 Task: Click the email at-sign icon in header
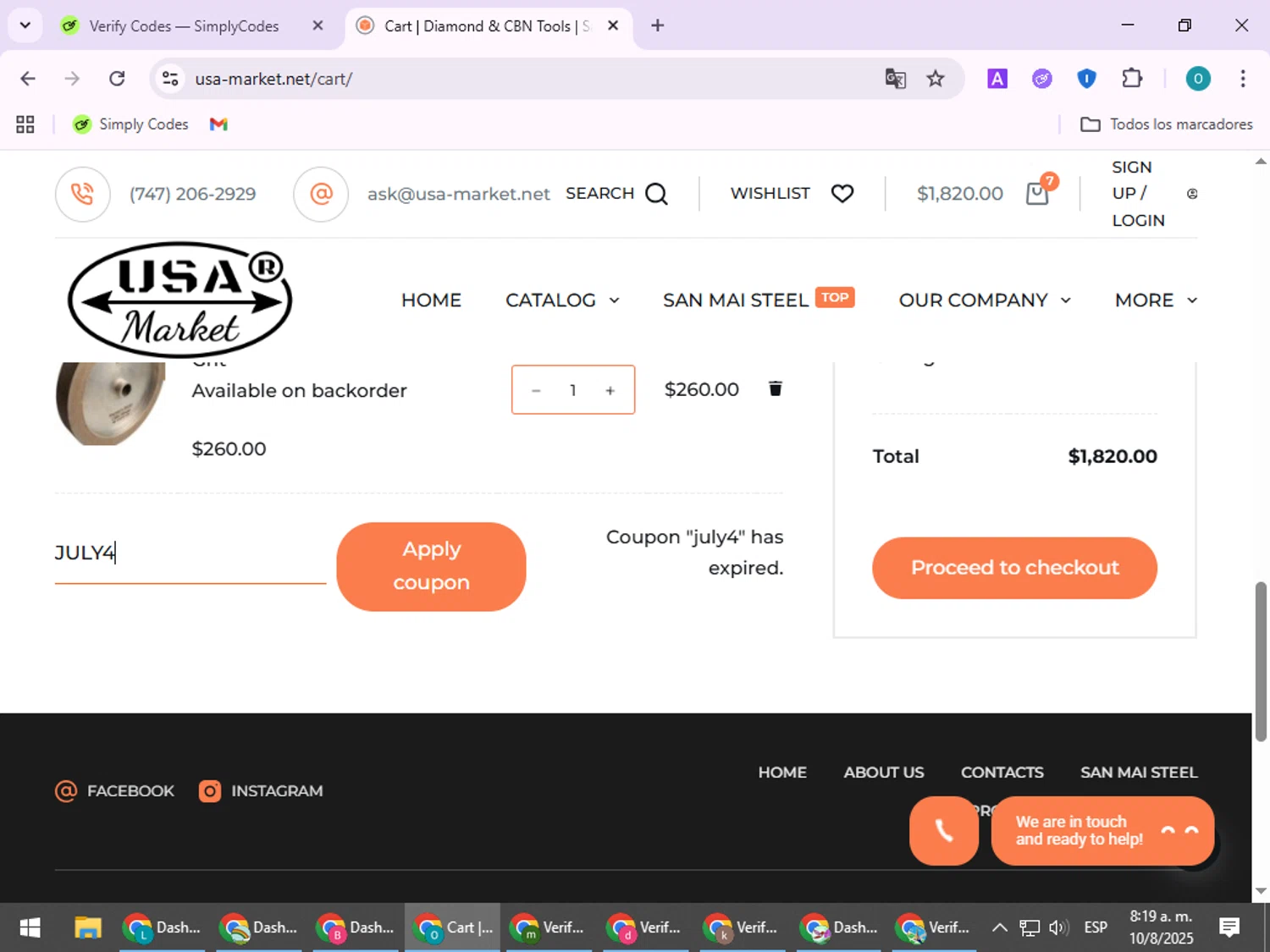coord(321,194)
